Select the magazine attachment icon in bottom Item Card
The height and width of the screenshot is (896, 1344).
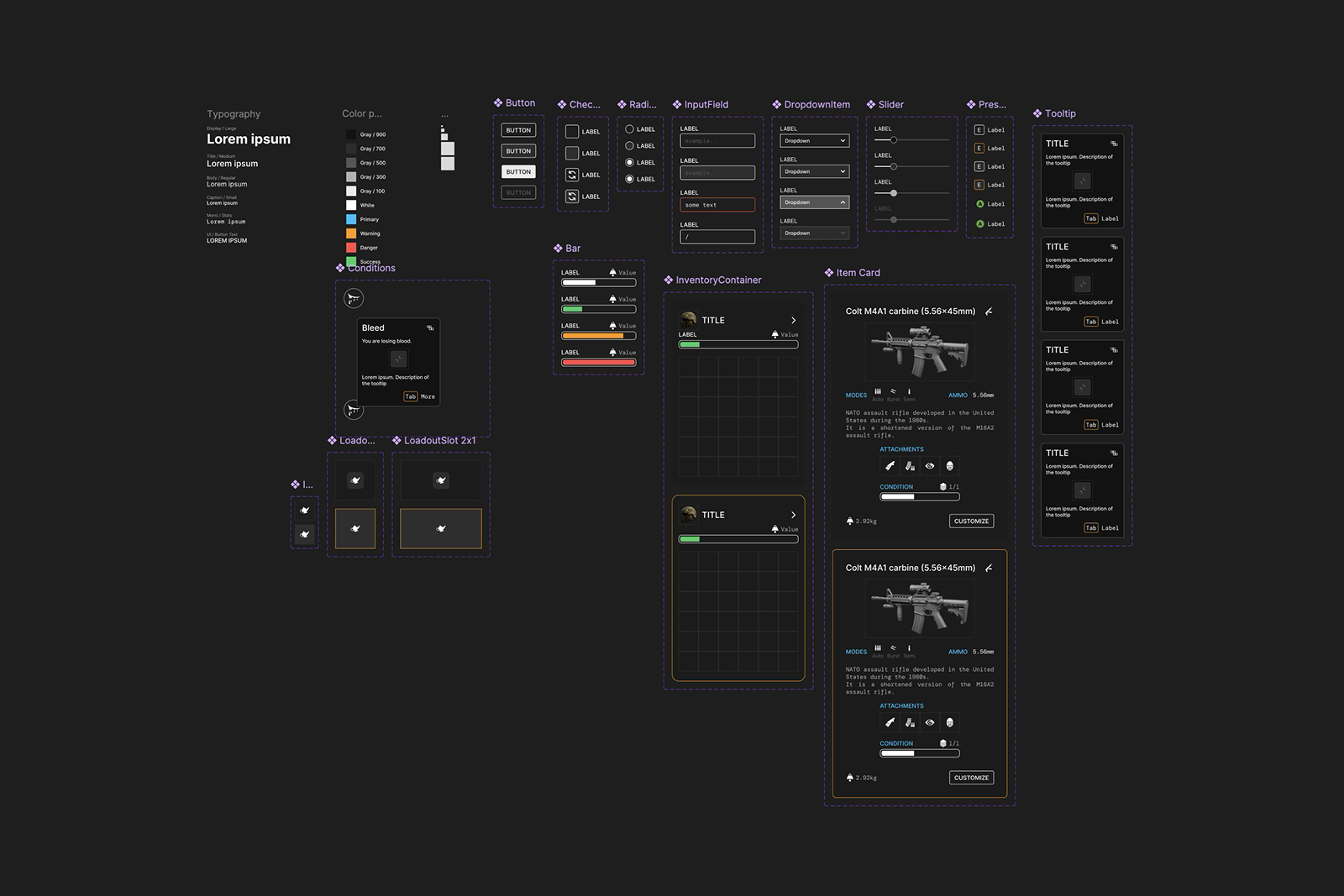(910, 723)
